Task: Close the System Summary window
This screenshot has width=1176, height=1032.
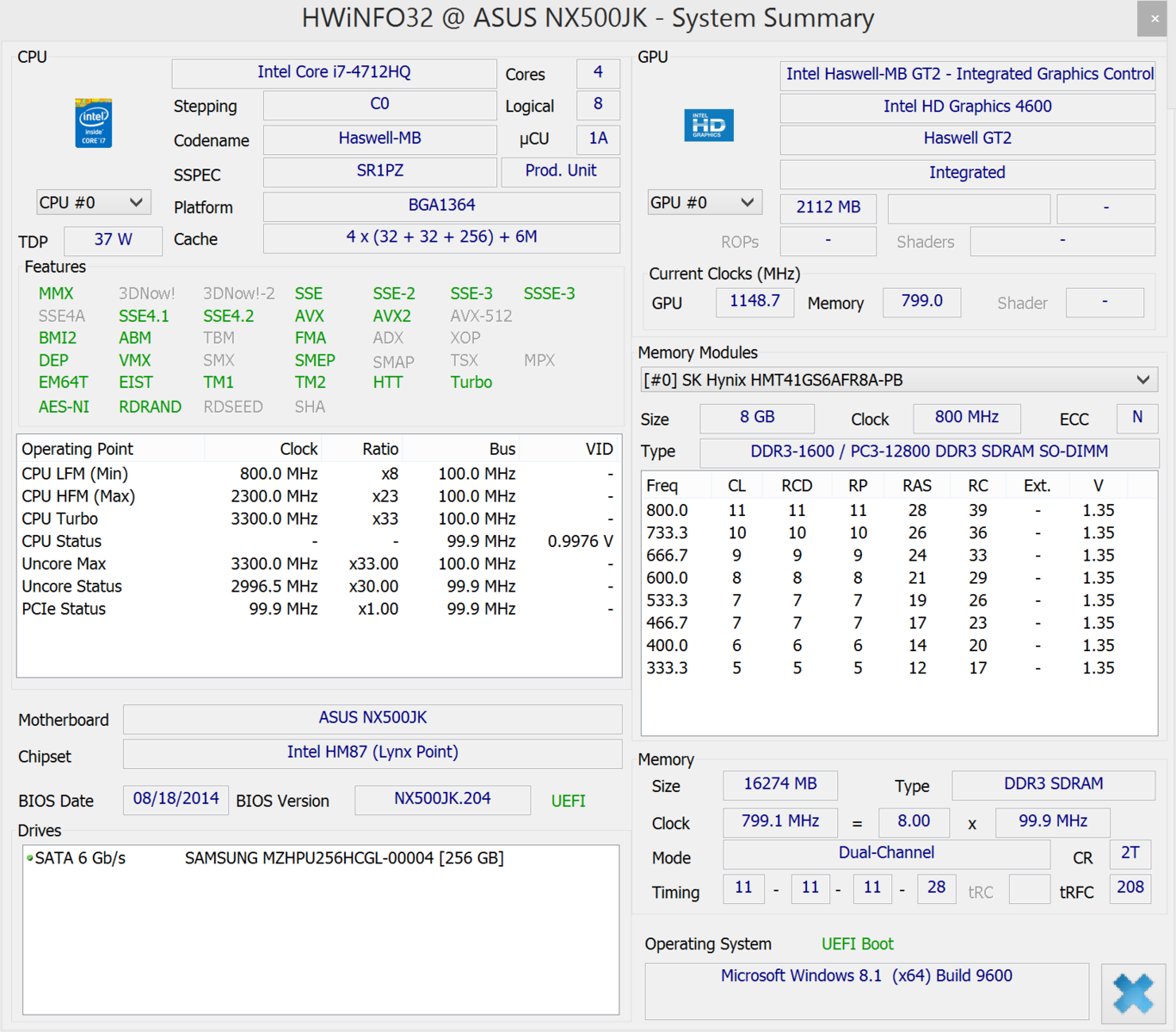Action: point(1153,19)
